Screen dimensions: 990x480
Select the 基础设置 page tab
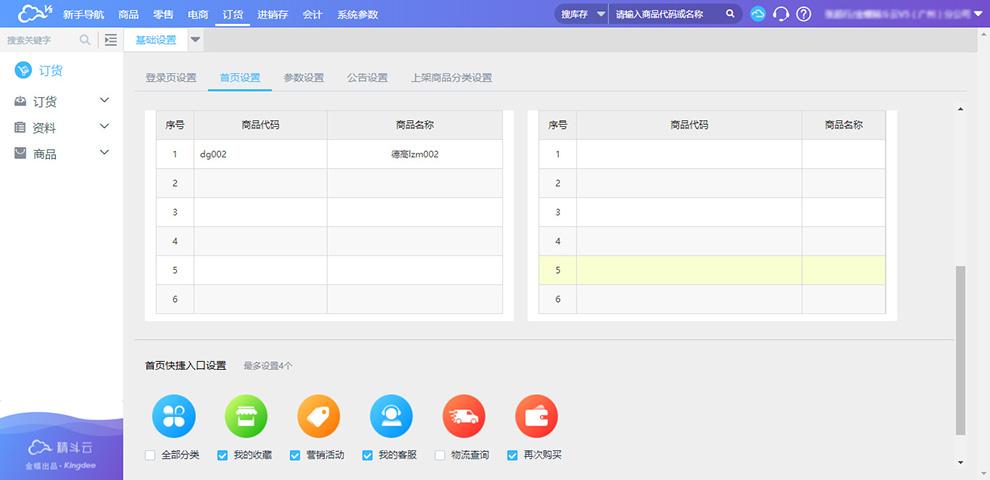(x=156, y=40)
